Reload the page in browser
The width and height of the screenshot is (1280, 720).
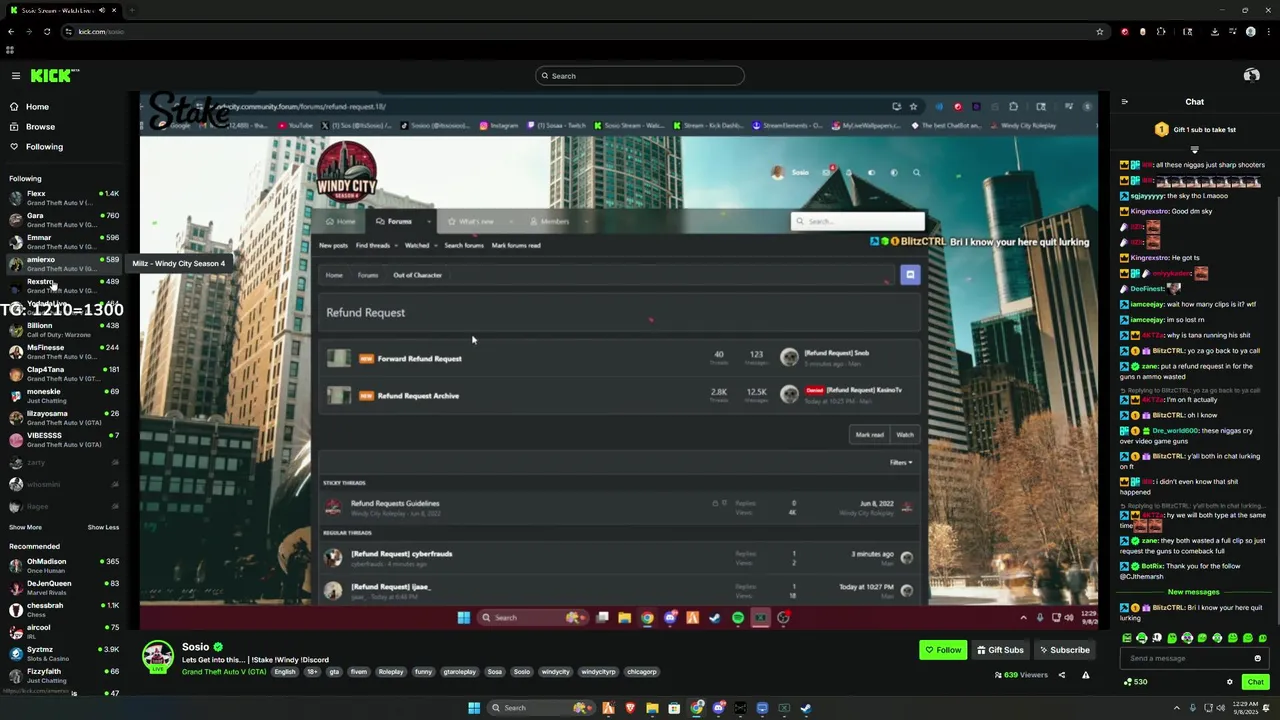click(47, 32)
